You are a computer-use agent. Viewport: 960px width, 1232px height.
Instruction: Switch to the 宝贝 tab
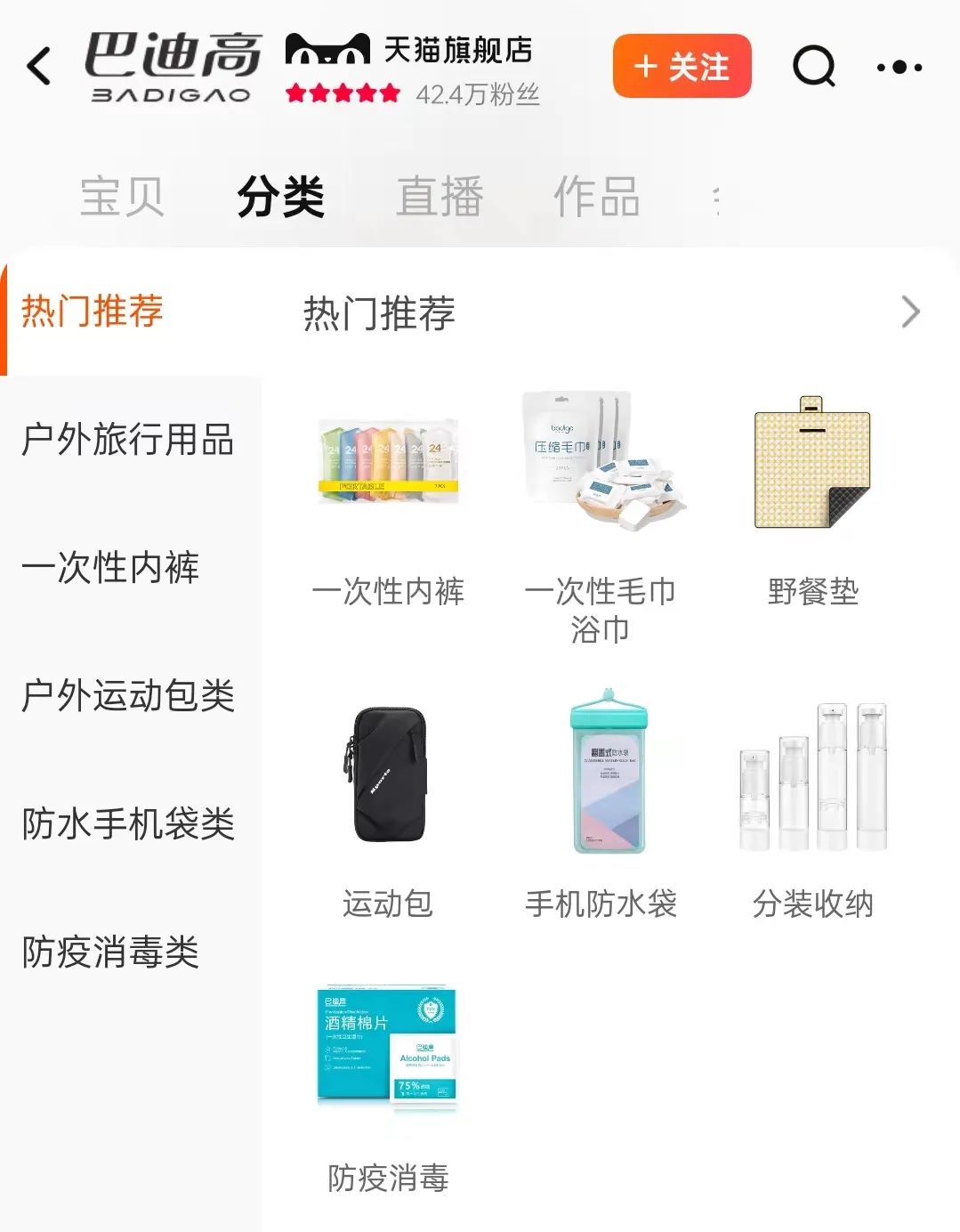tap(122, 197)
